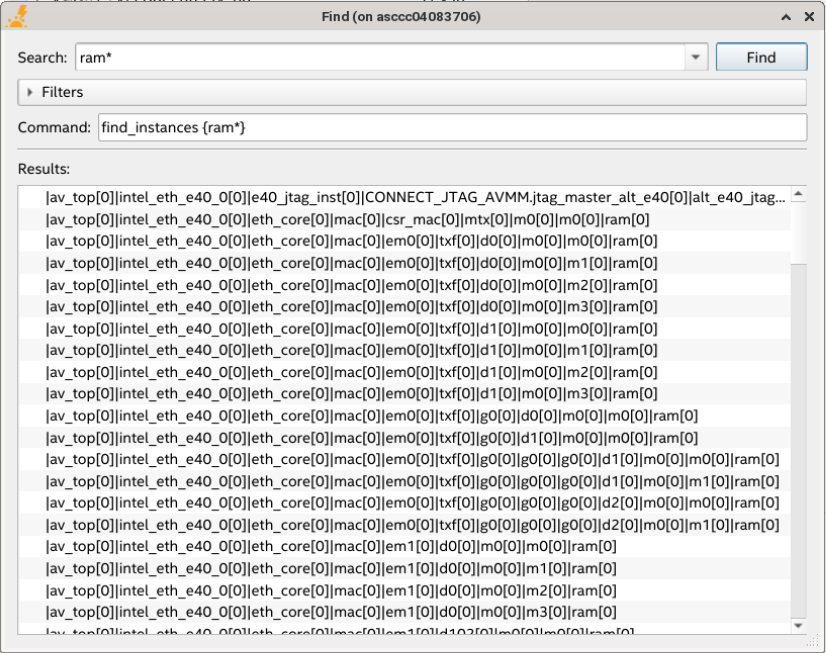Select result em0|txf|d0[0]|m0[0]|m1[0]|ram[0]
Viewport: 826px width, 653px height.
(x=405, y=263)
